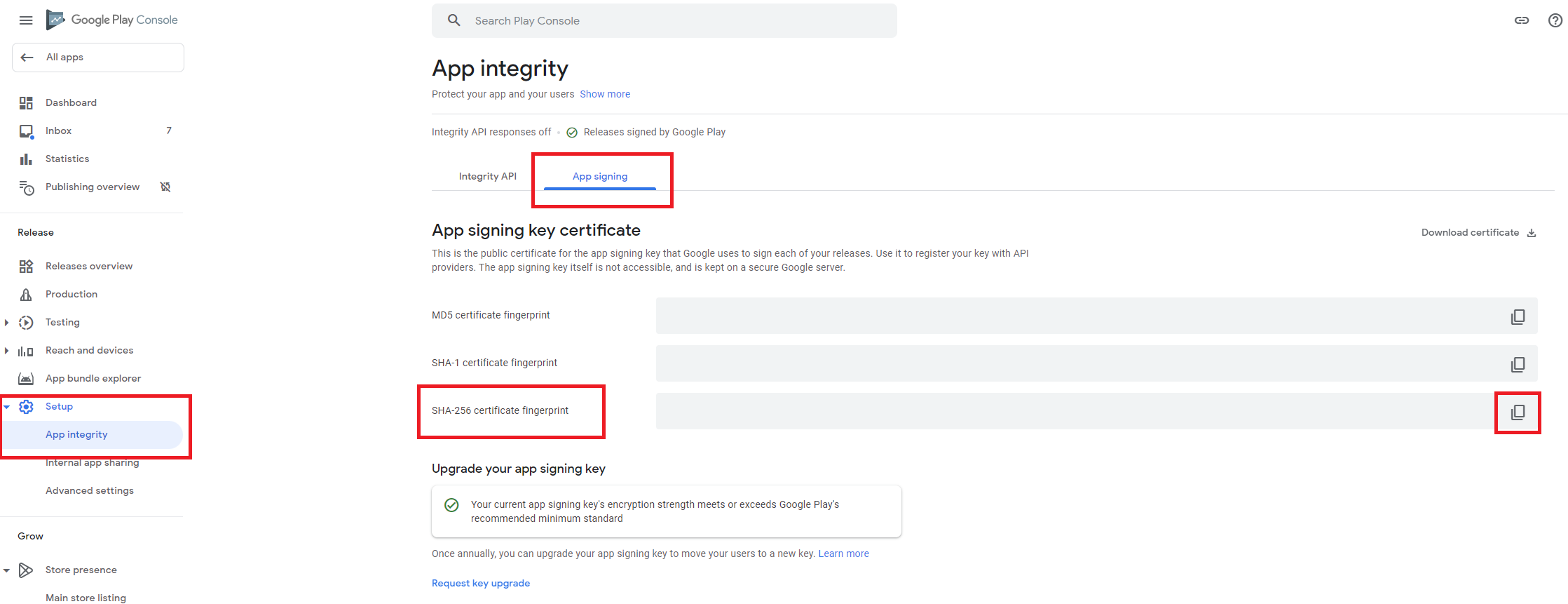The image size is (1568, 604).
Task: Open Advanced settings in sidebar
Action: (x=90, y=490)
